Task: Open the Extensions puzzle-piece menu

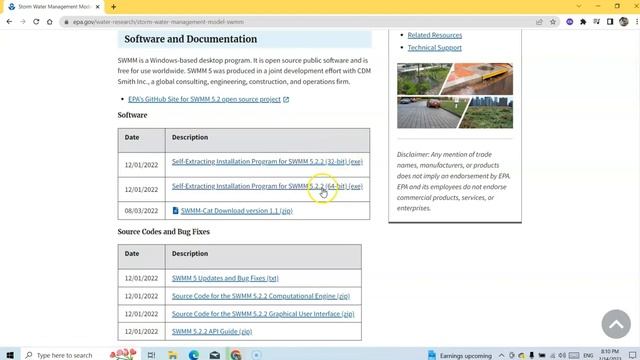Action: [x=583, y=22]
